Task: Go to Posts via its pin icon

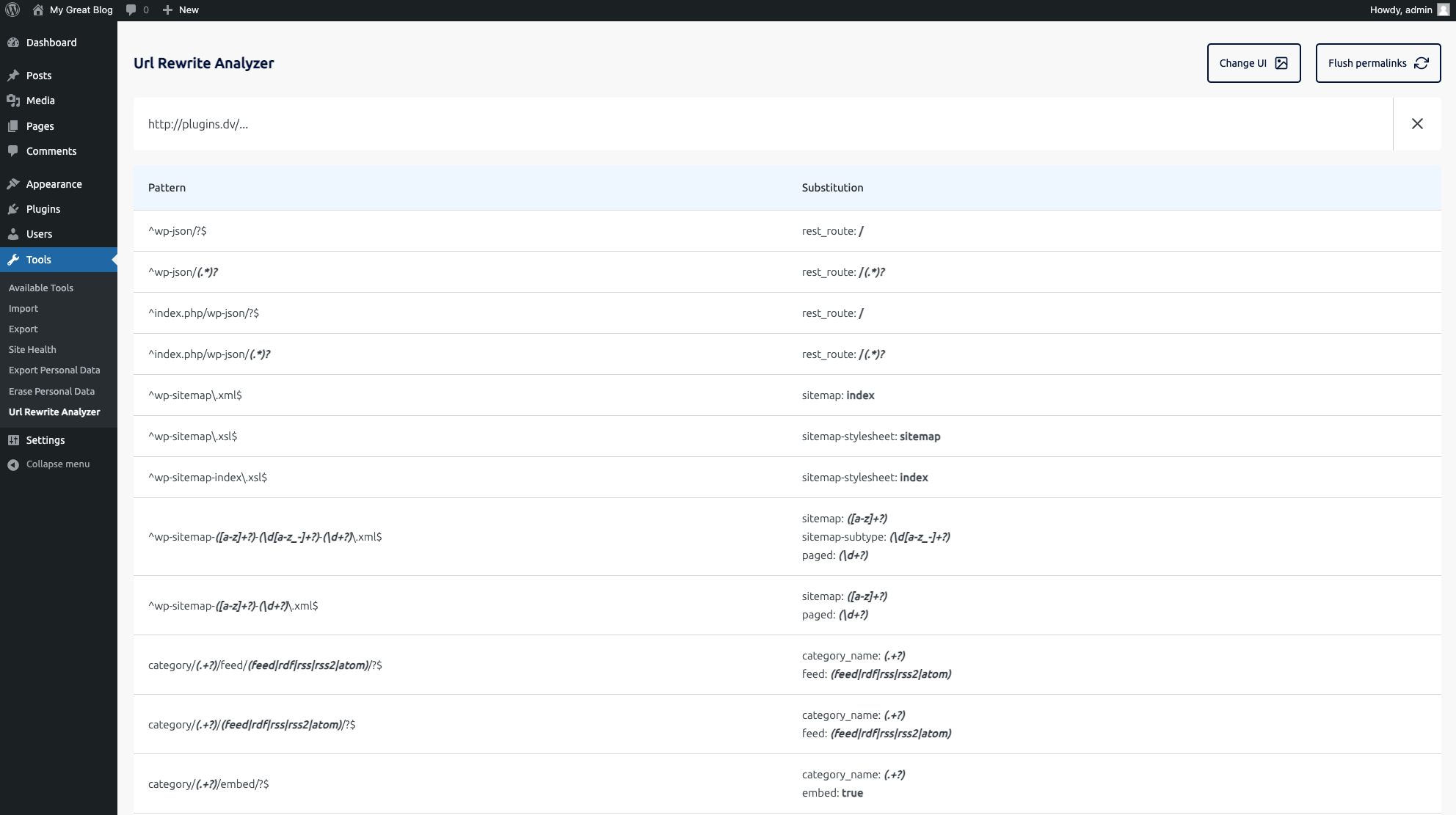Action: click(x=13, y=76)
